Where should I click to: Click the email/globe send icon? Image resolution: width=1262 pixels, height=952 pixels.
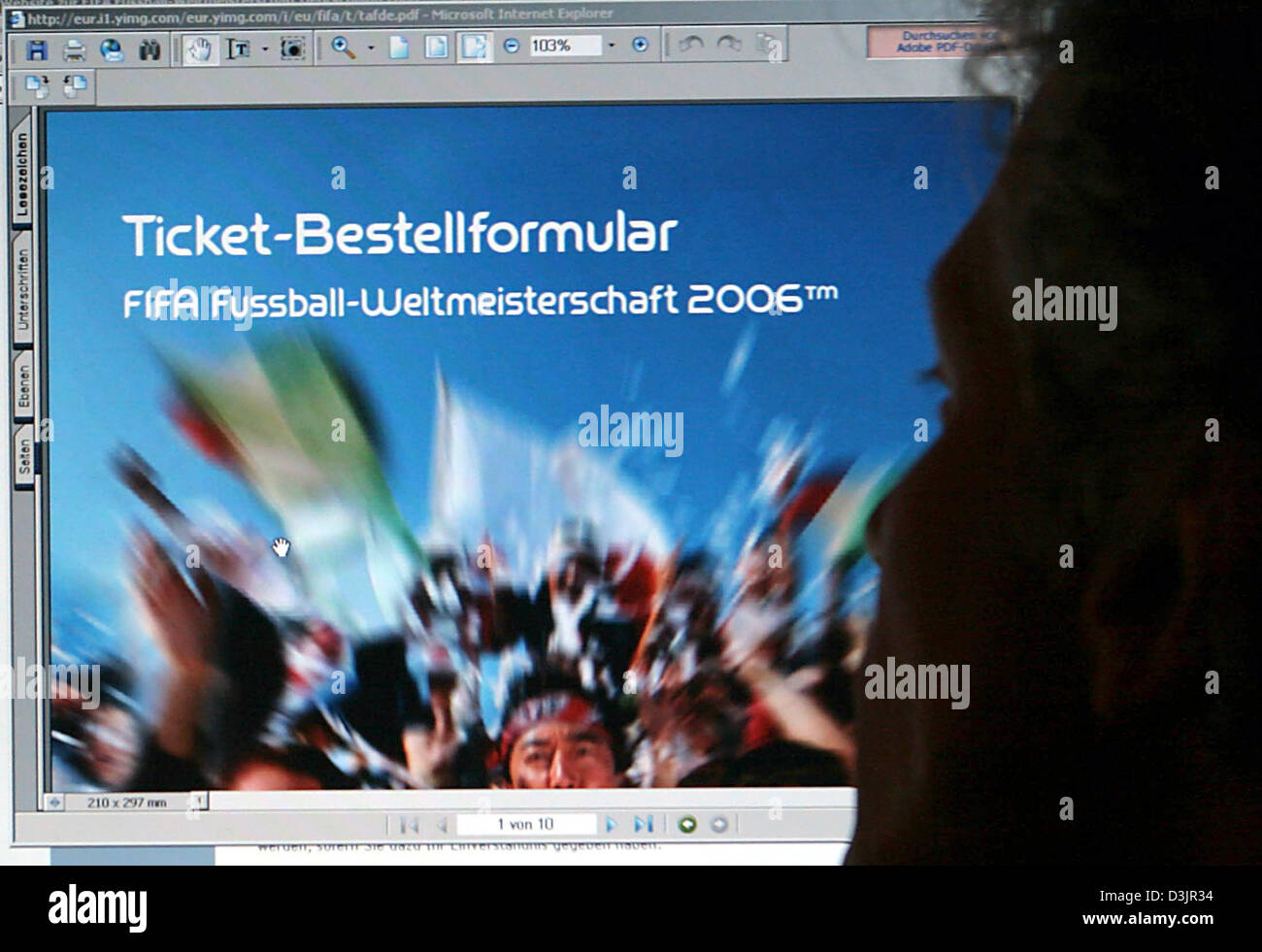pos(113,49)
